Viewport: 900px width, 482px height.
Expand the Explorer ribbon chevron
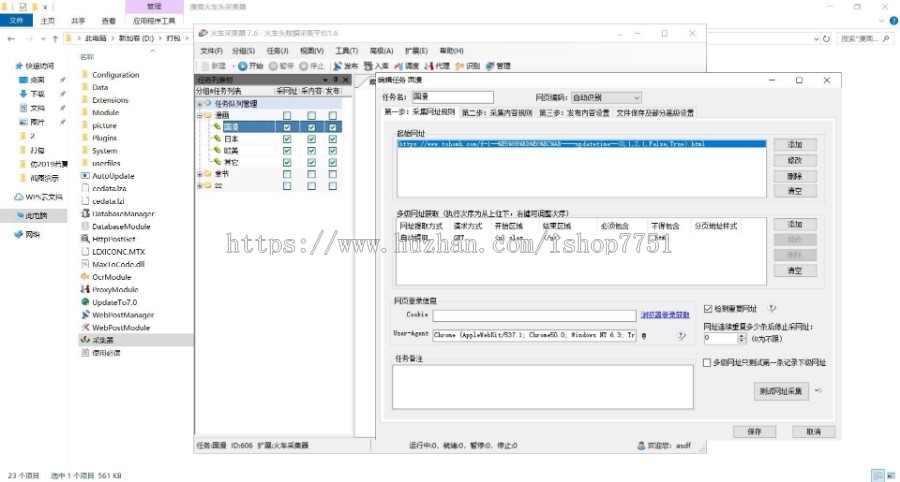(x=883, y=21)
